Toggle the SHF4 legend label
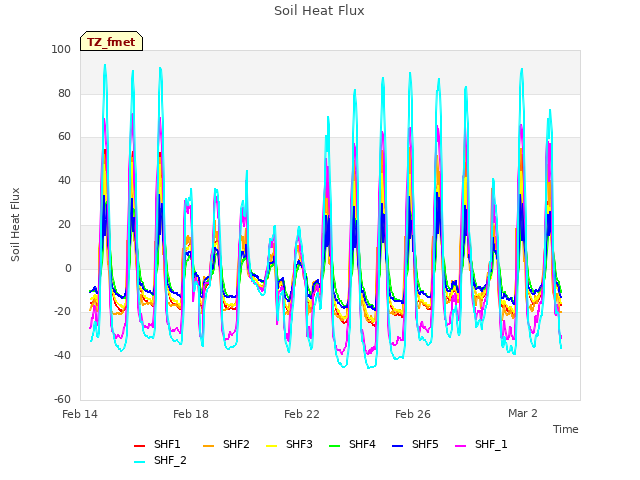The height and width of the screenshot is (480, 640). point(362,444)
